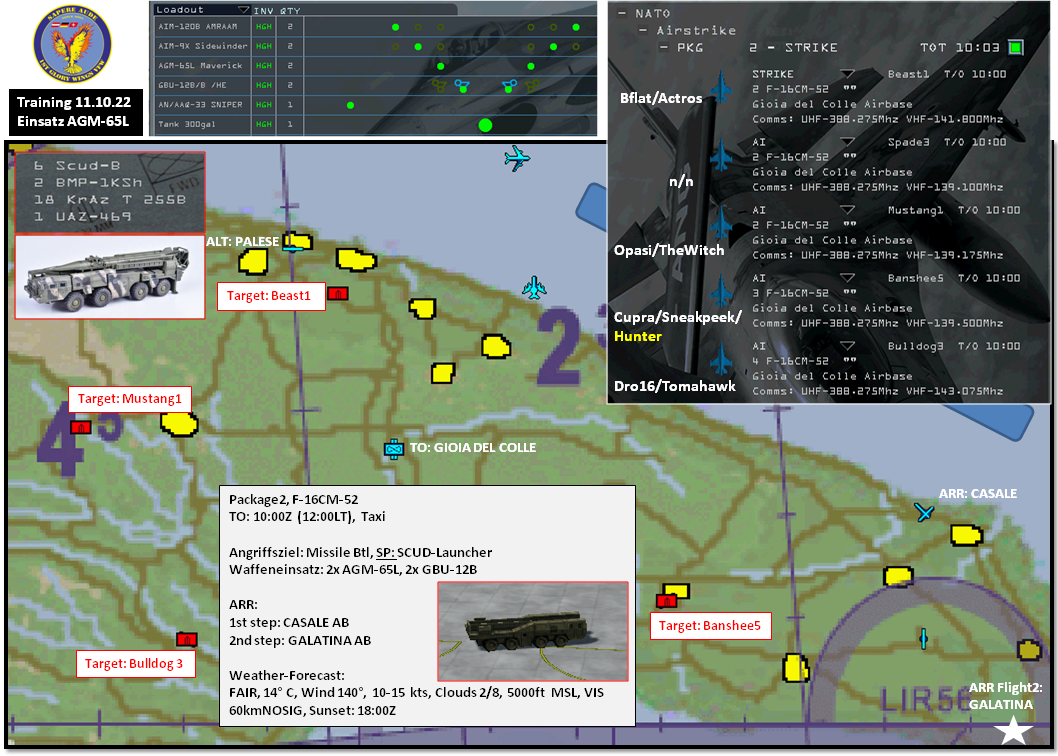
Task: Select the jet icon beside the Spade3 flight
Action: pos(722,155)
